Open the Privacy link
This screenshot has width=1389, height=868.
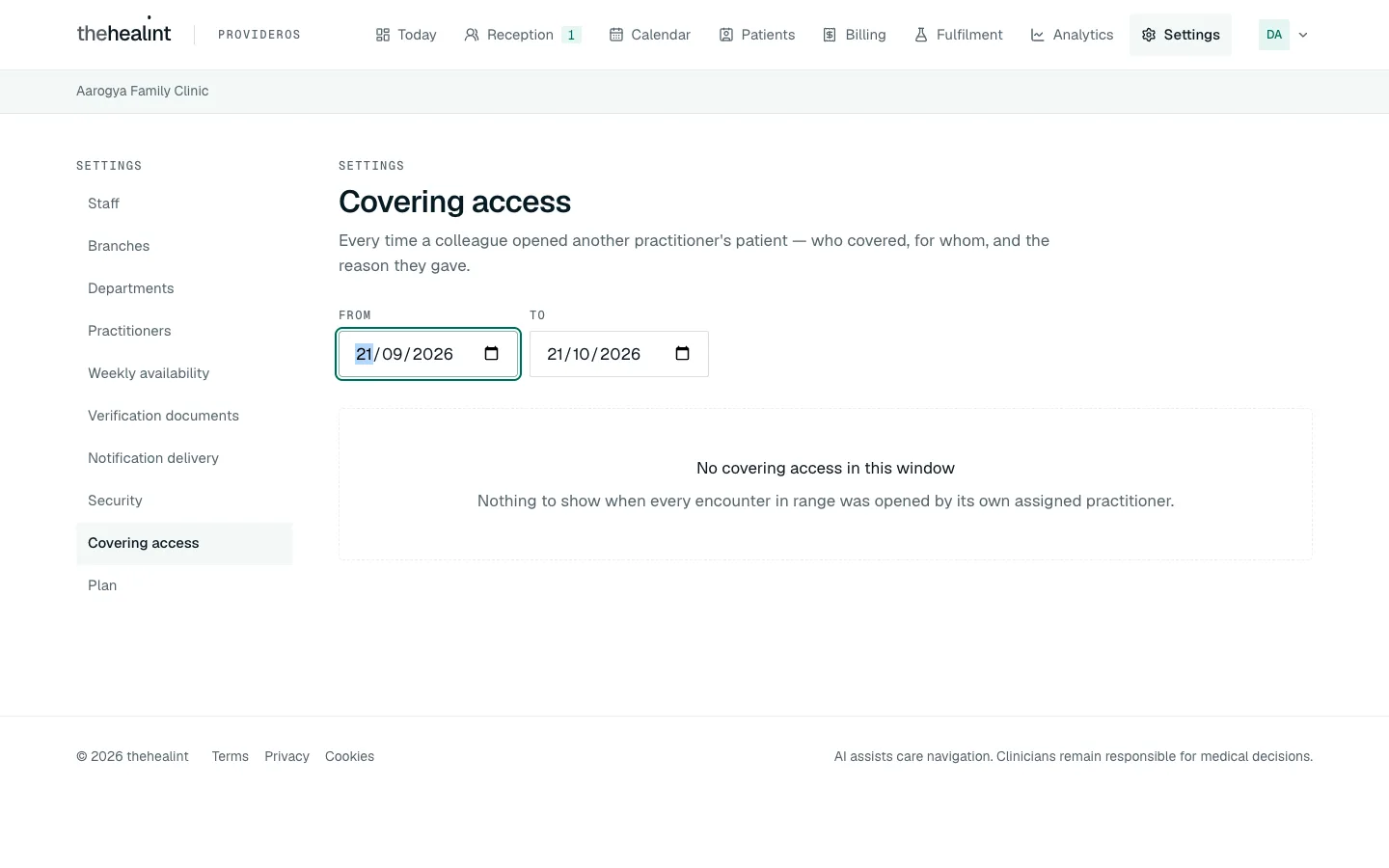286,756
